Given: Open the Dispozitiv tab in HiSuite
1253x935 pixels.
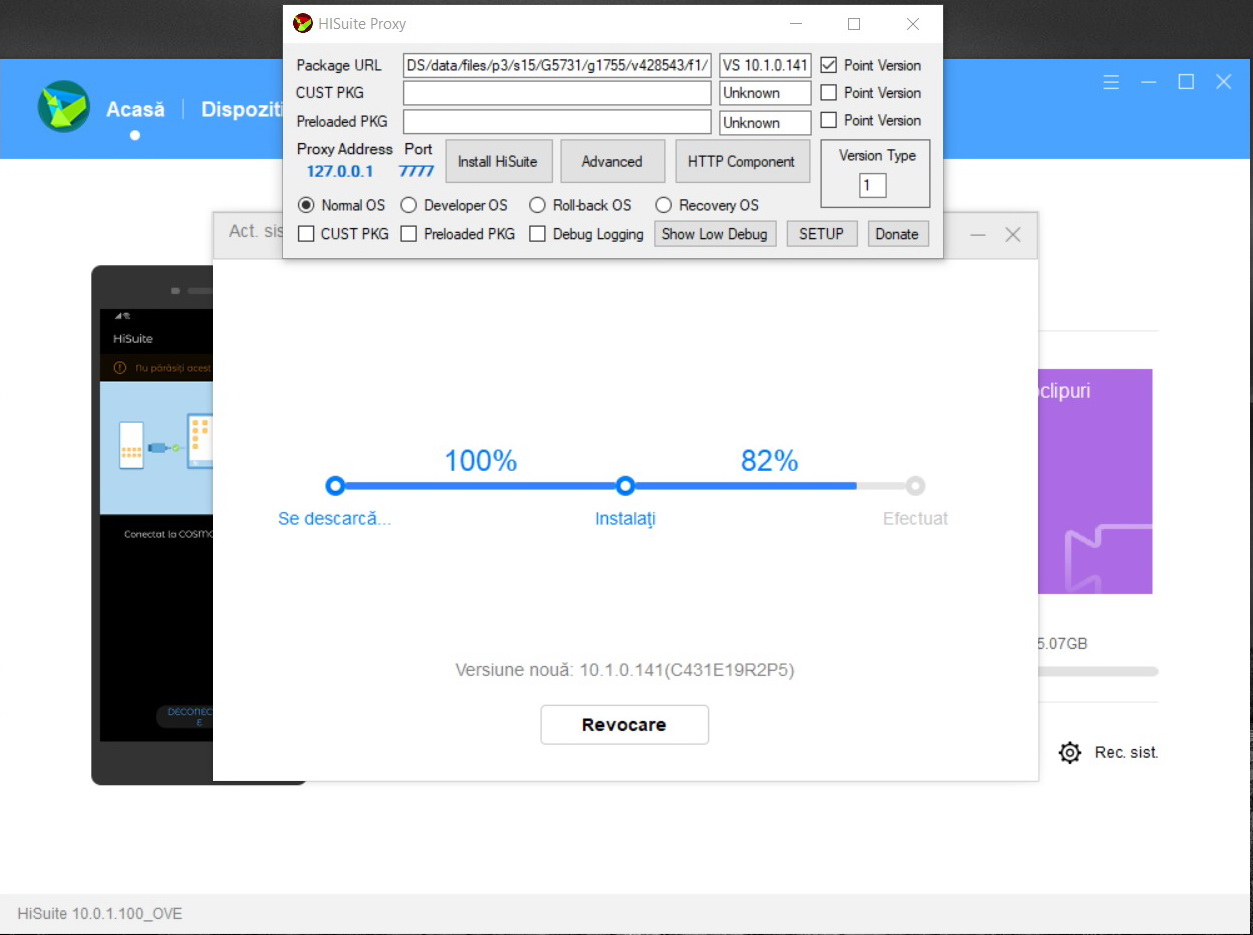Looking at the screenshot, I should click(241, 109).
